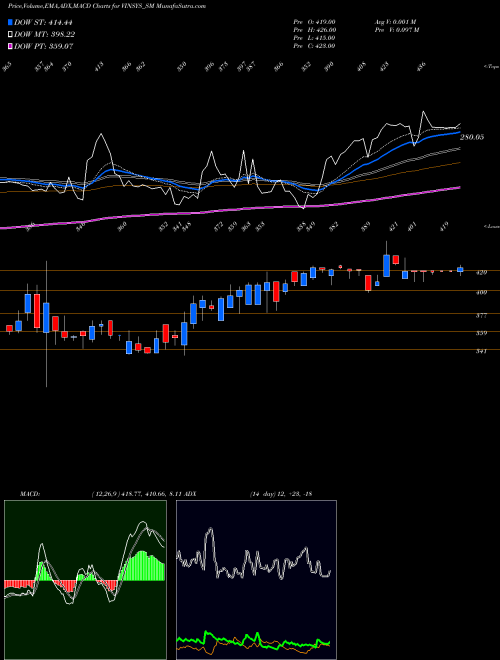Click the 280.05 label beside the EMA lines
Viewport: 500px width, 660px height.
tap(472, 137)
